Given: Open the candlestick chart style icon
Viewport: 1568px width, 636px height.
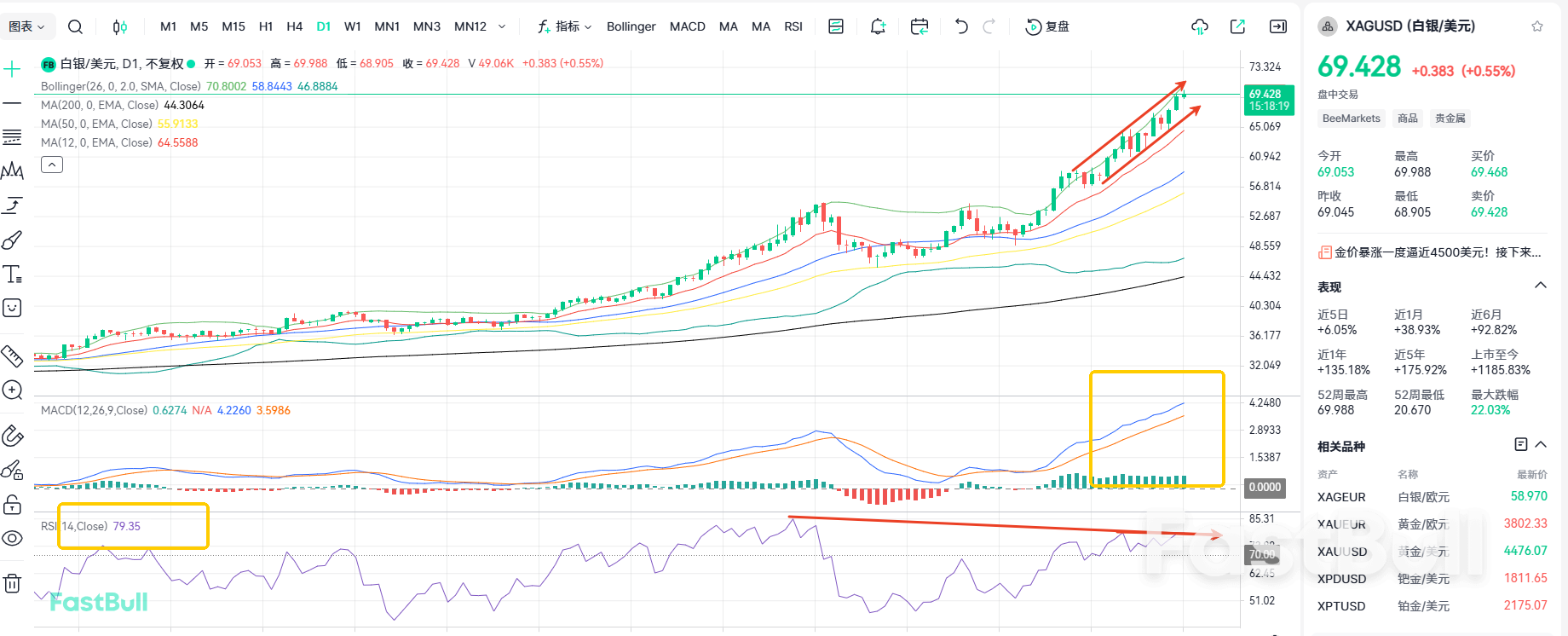Looking at the screenshot, I should pyautogui.click(x=119, y=26).
